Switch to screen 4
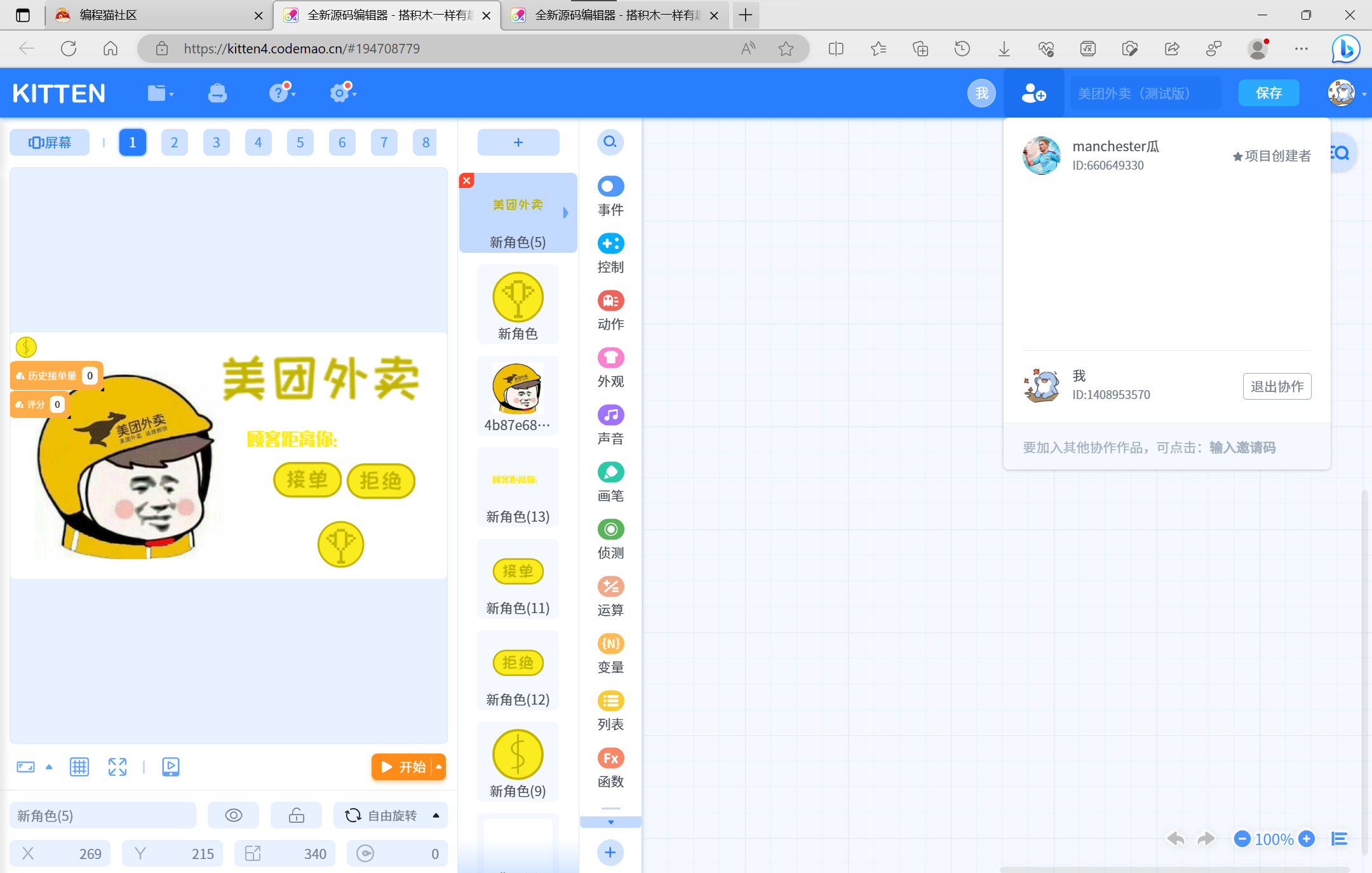Screen dimensions: 1372x873 point(258,142)
